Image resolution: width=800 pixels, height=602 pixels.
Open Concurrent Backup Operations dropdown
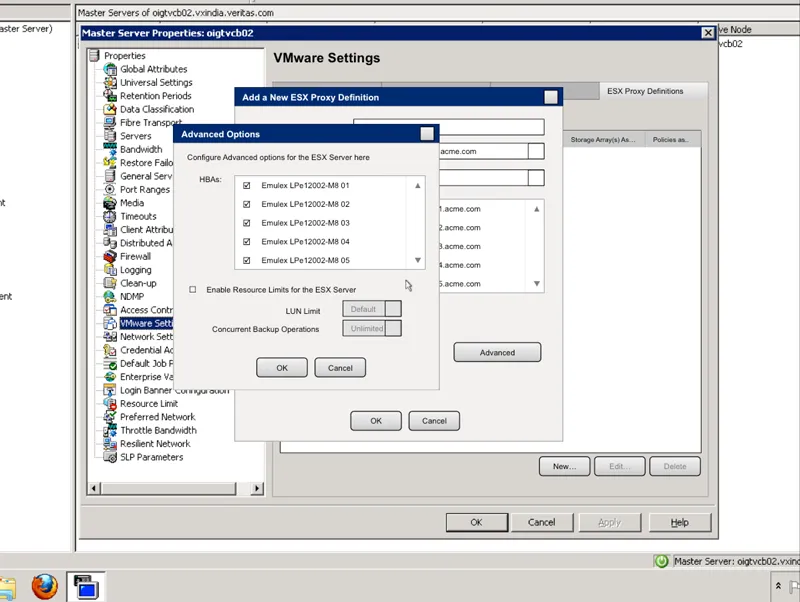pos(393,328)
